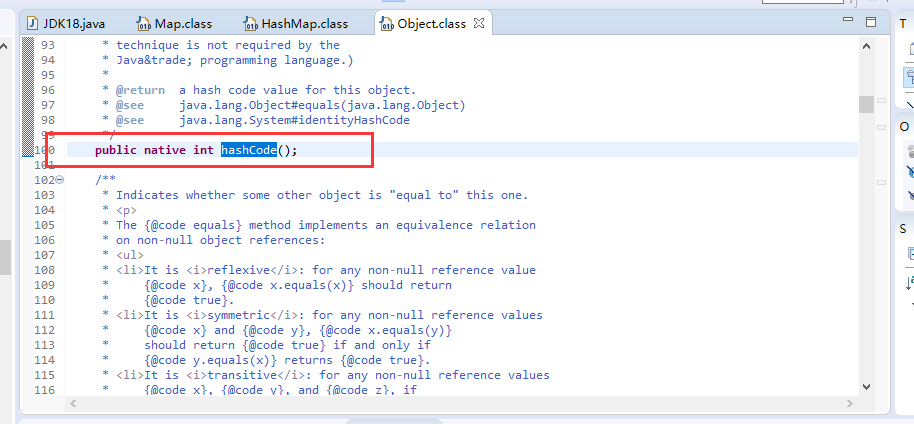Click the JDK18.java file icon

pyautogui.click(x=33, y=24)
